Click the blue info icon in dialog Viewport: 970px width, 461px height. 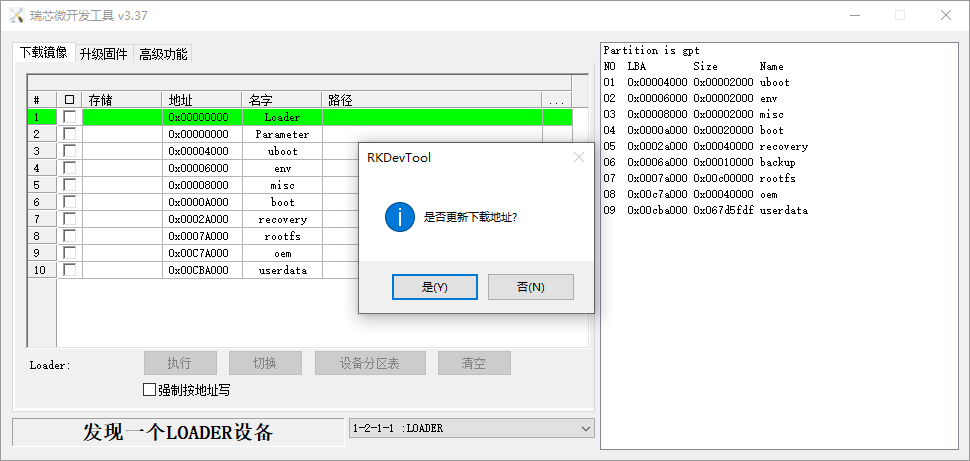pos(400,216)
